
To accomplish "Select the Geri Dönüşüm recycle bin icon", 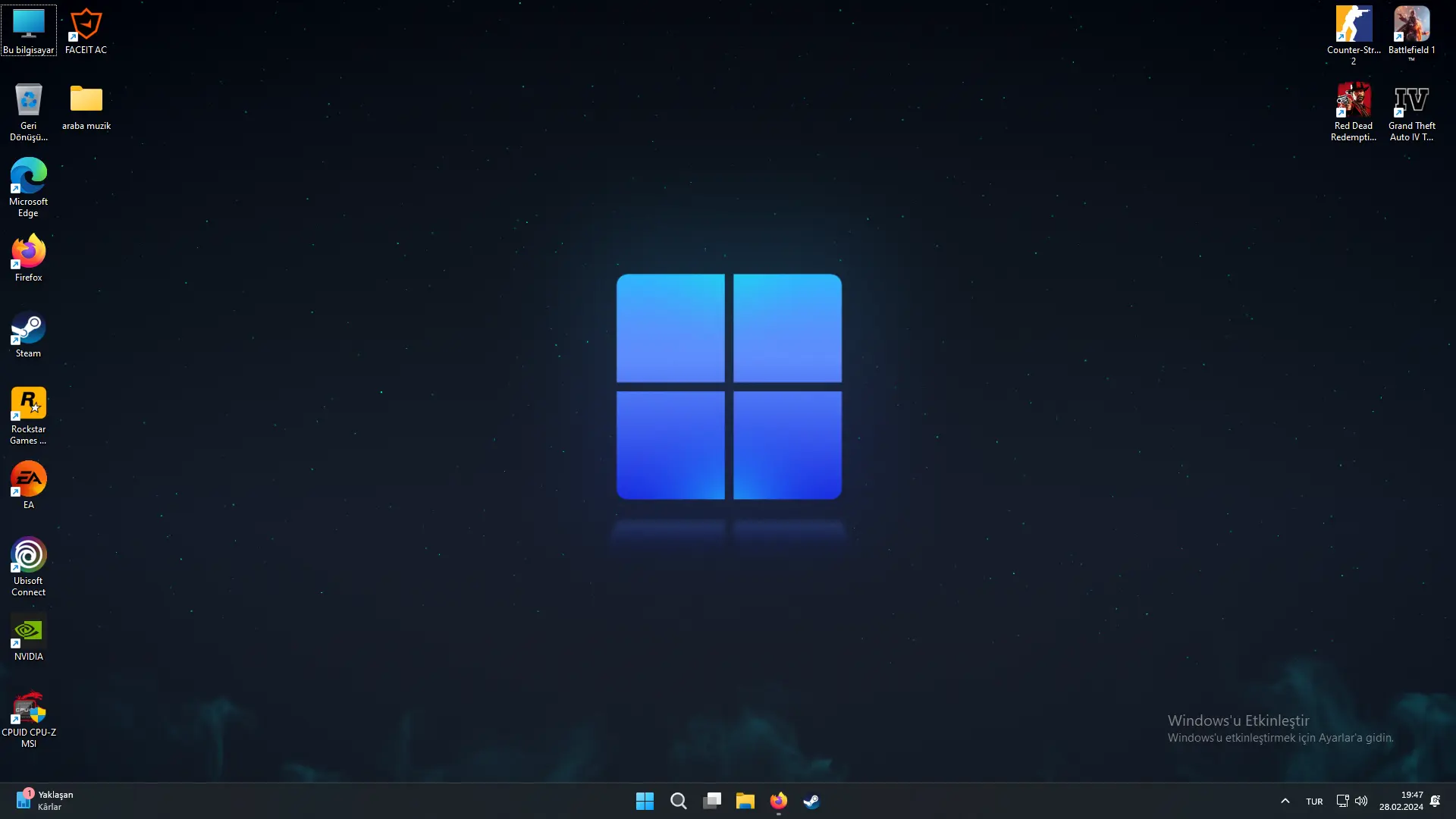I will click(29, 112).
